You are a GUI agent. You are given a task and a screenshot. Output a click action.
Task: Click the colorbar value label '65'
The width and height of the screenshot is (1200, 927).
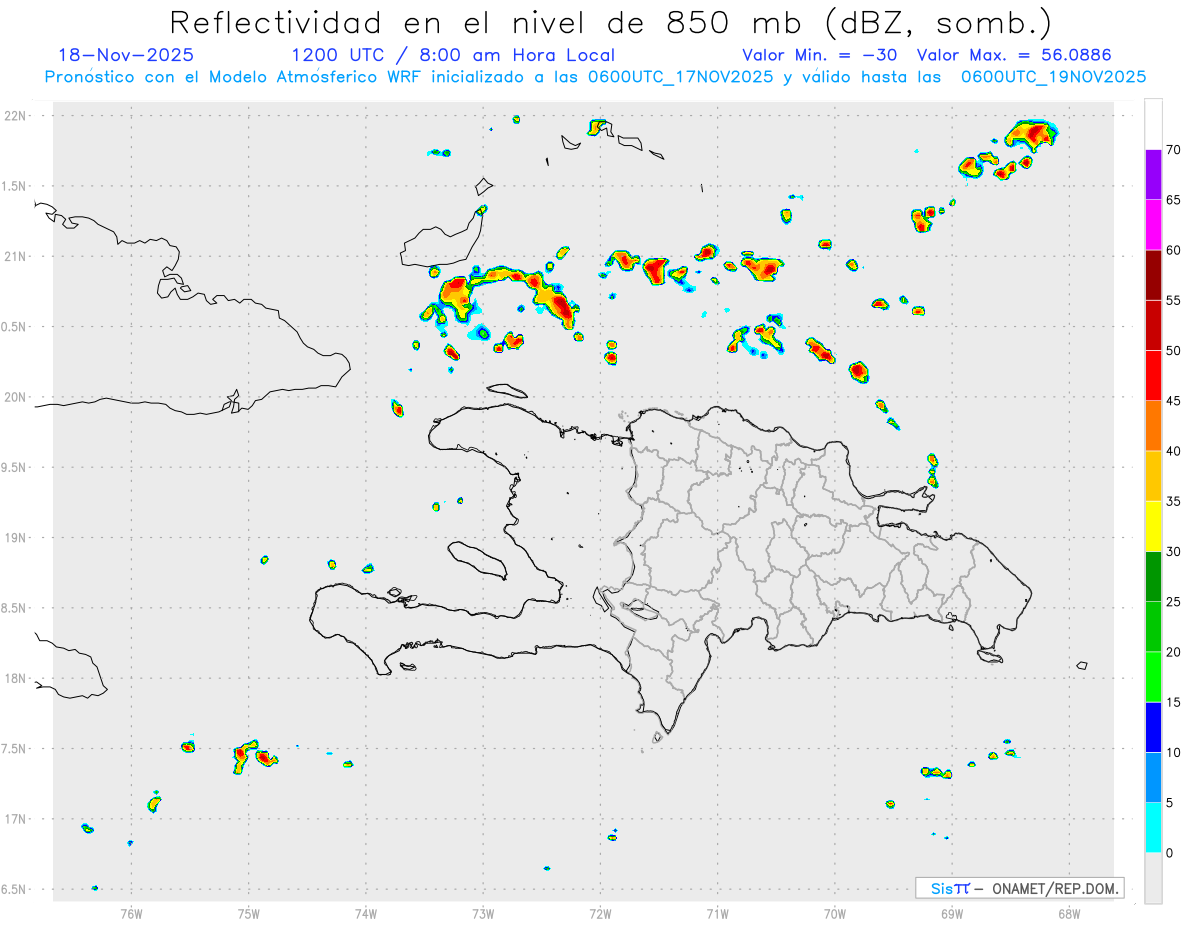coord(1173,200)
